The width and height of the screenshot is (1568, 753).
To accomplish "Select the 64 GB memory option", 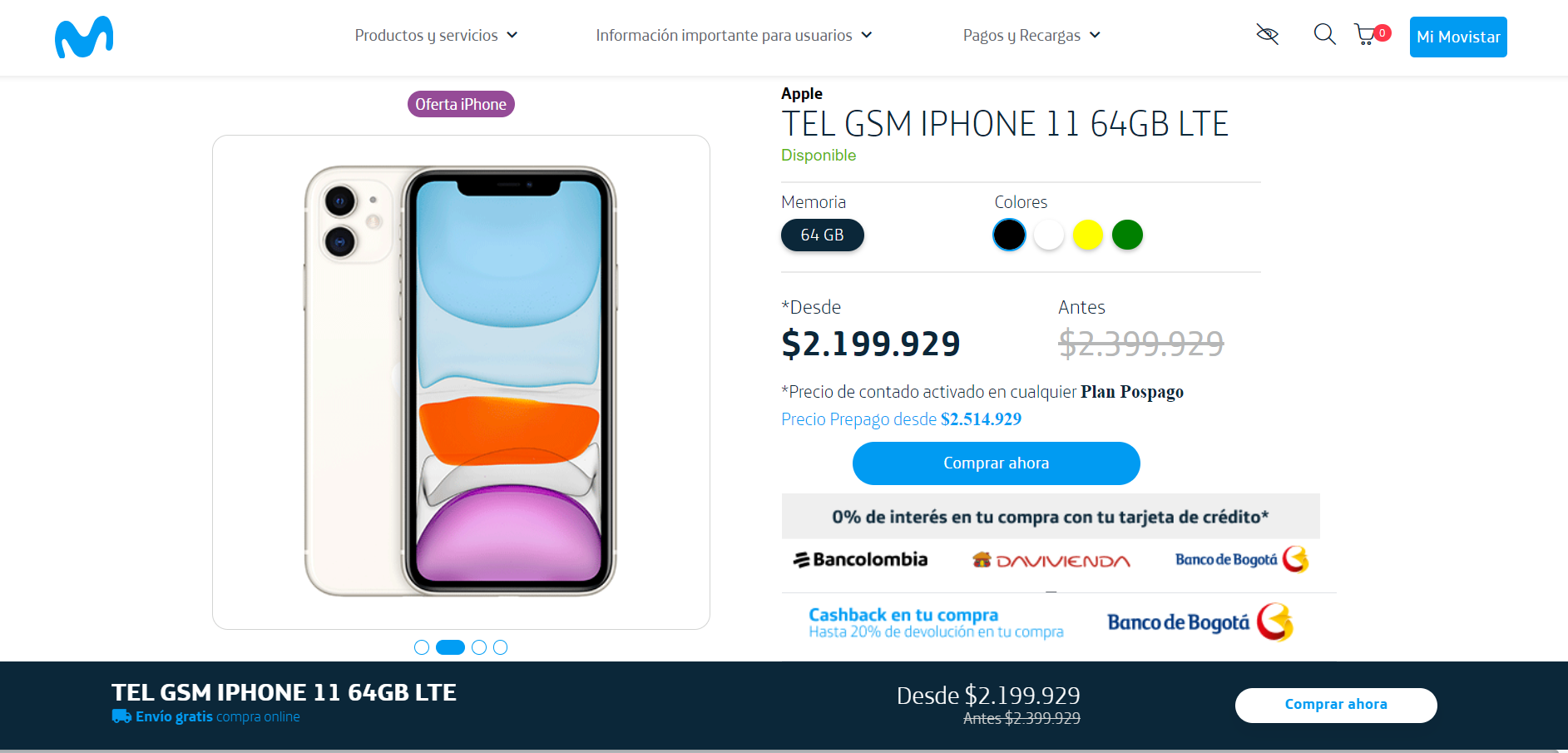I will (822, 235).
